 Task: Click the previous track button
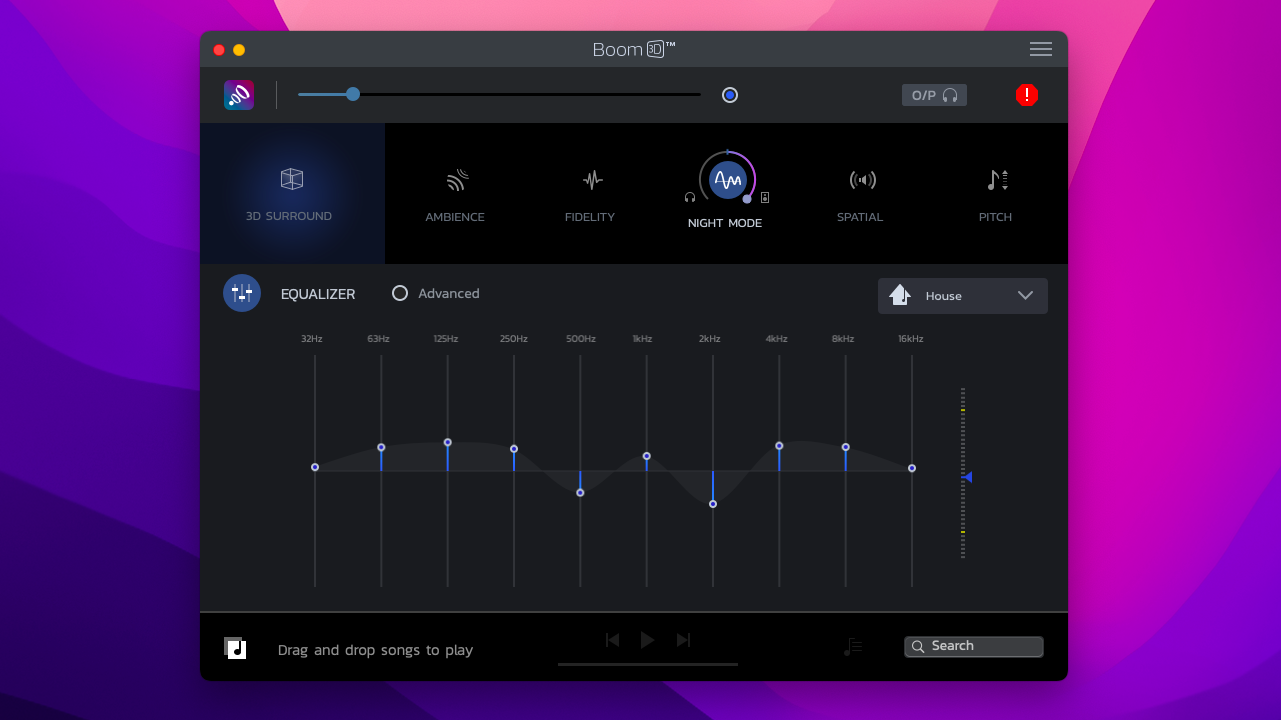613,640
